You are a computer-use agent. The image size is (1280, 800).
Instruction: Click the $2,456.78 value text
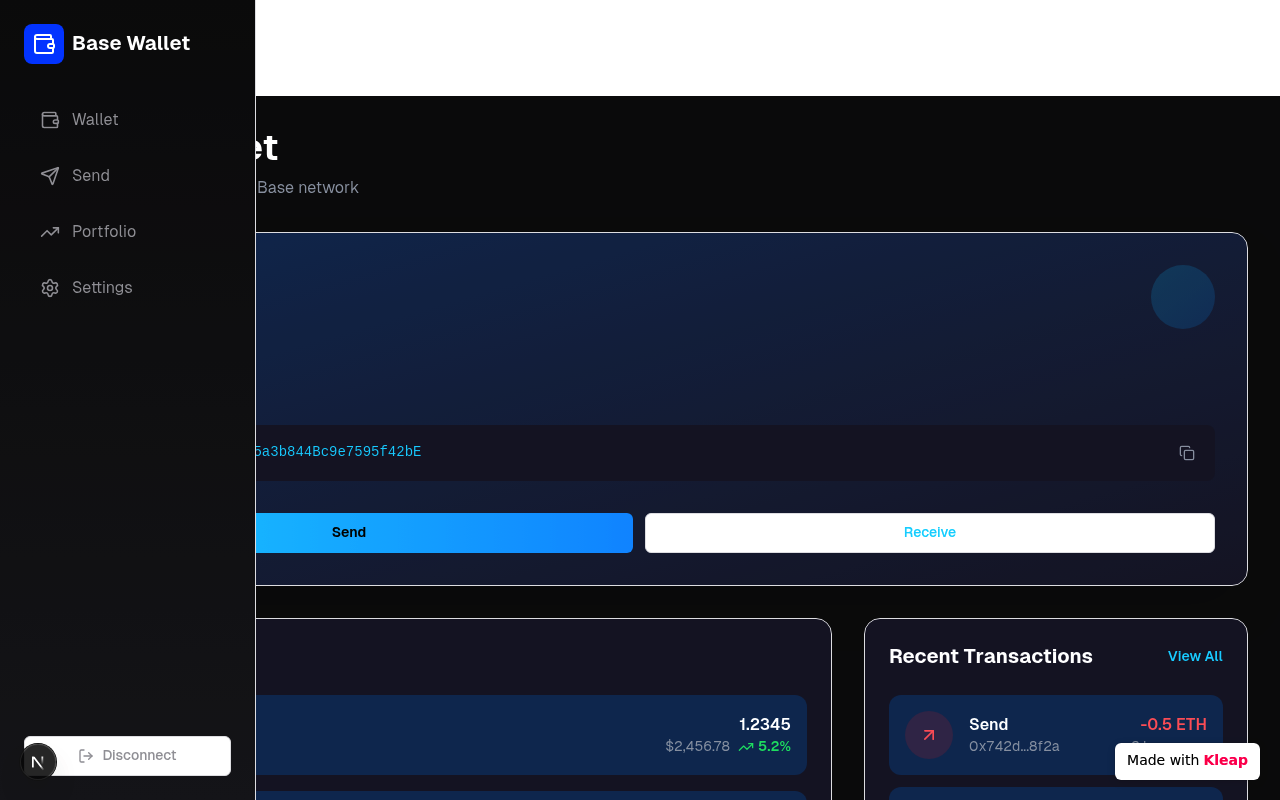coord(698,746)
